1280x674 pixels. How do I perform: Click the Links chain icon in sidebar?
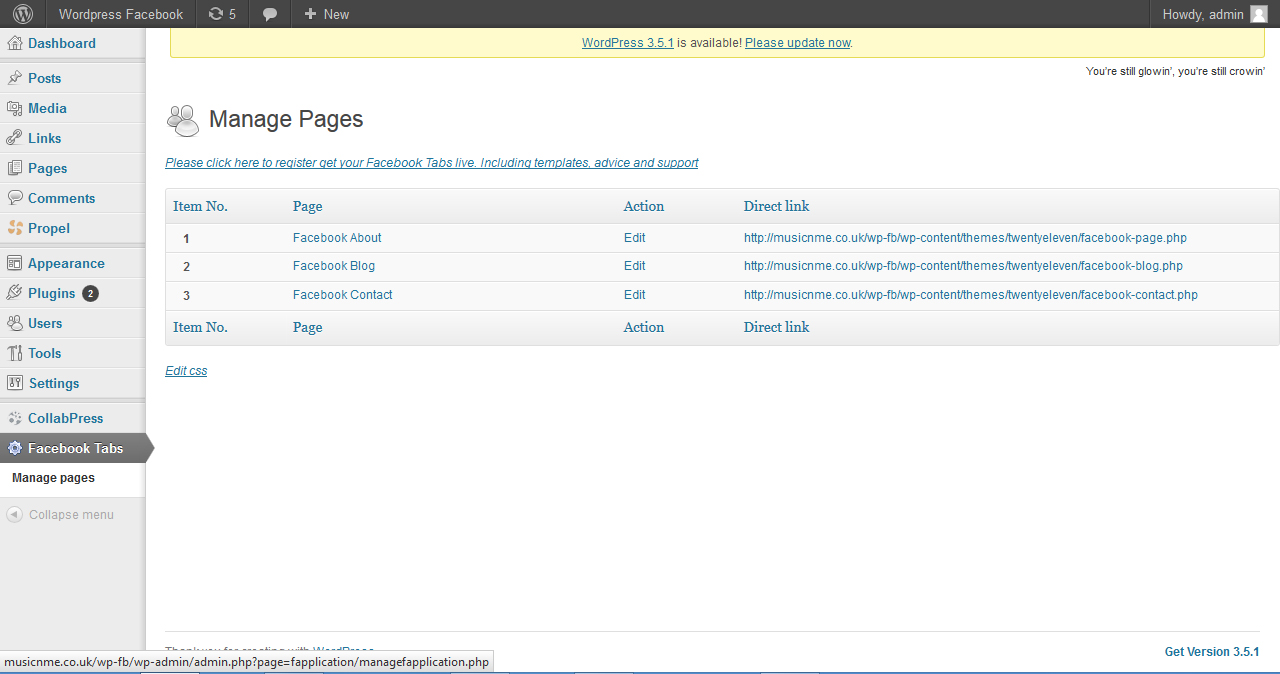tap(15, 138)
